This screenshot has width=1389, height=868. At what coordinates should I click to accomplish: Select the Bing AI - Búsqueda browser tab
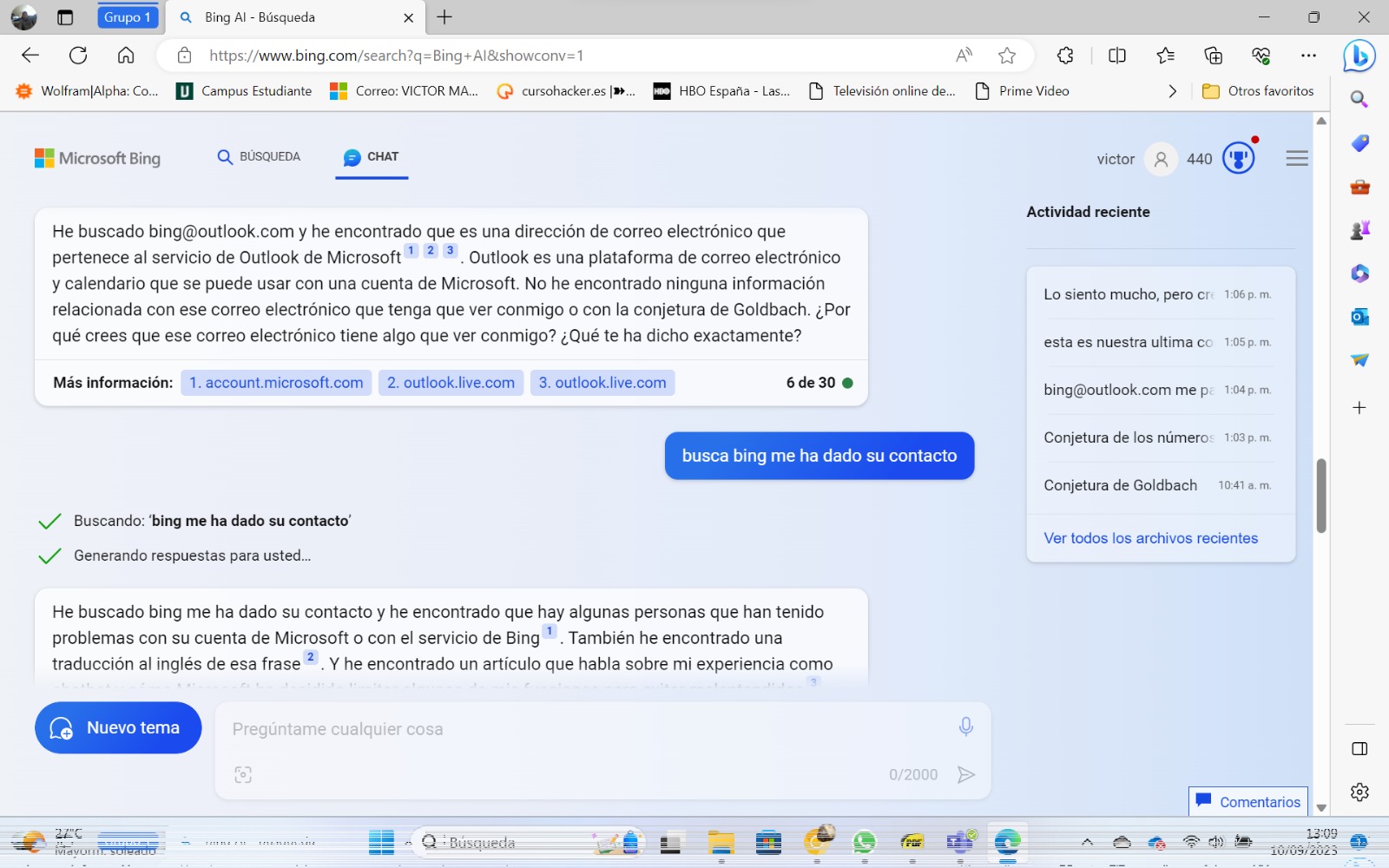click(295, 17)
